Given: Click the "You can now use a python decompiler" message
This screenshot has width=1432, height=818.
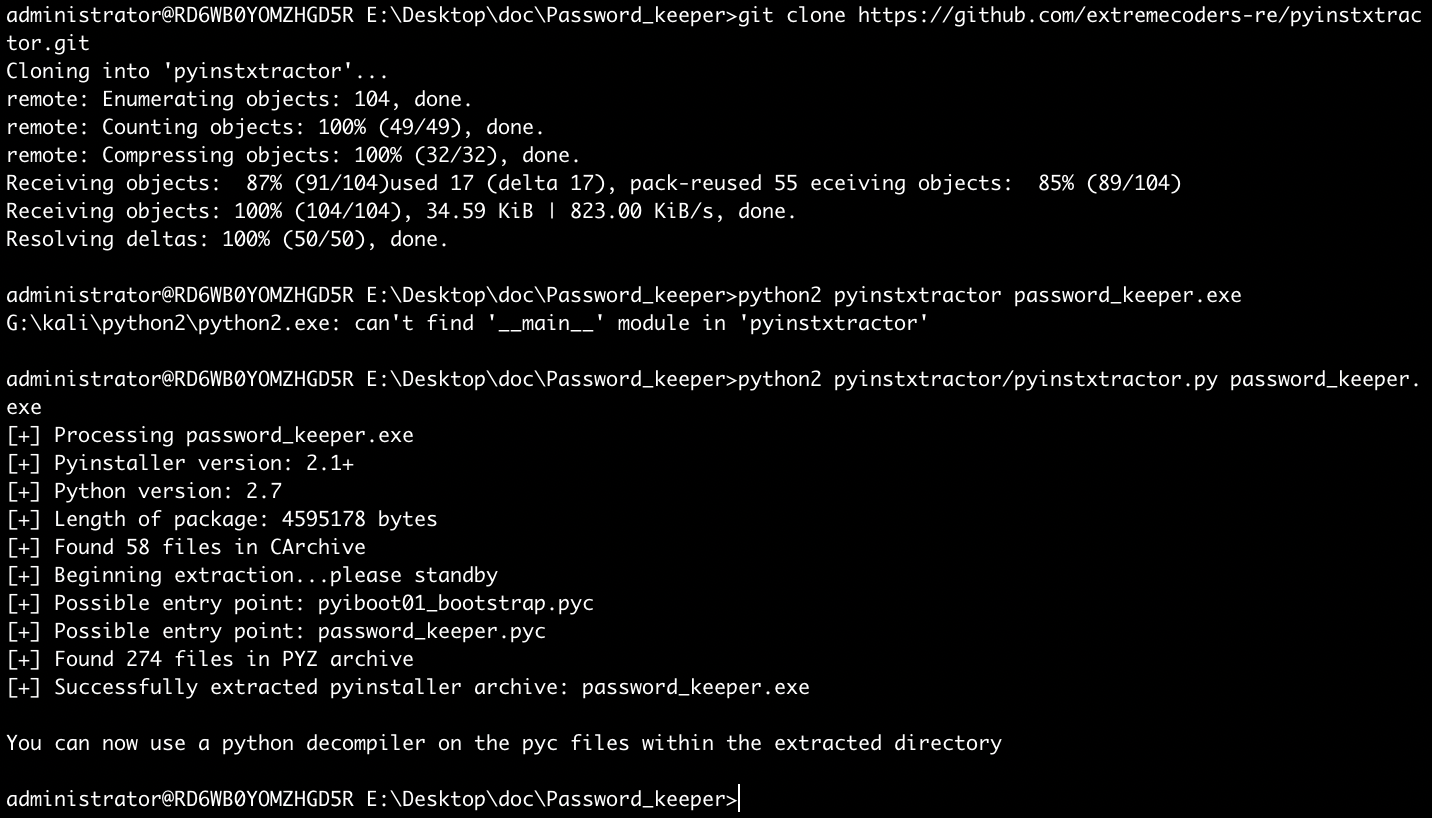Looking at the screenshot, I should click(503, 744).
